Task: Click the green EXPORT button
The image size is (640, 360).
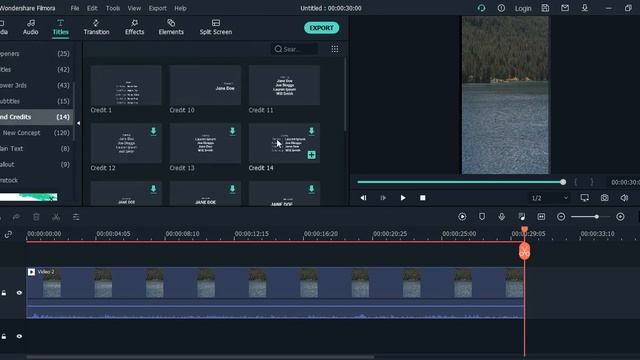Action: pyautogui.click(x=321, y=28)
